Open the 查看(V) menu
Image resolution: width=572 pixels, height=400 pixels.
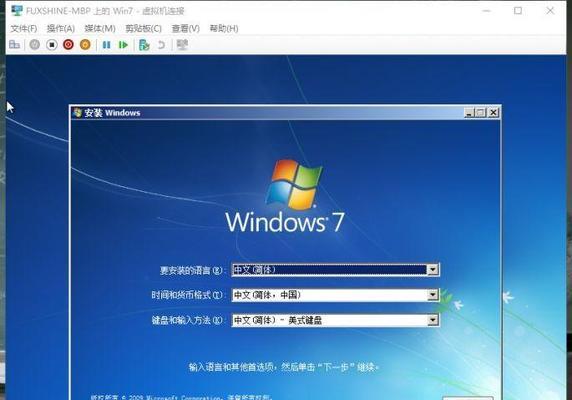[186, 28]
